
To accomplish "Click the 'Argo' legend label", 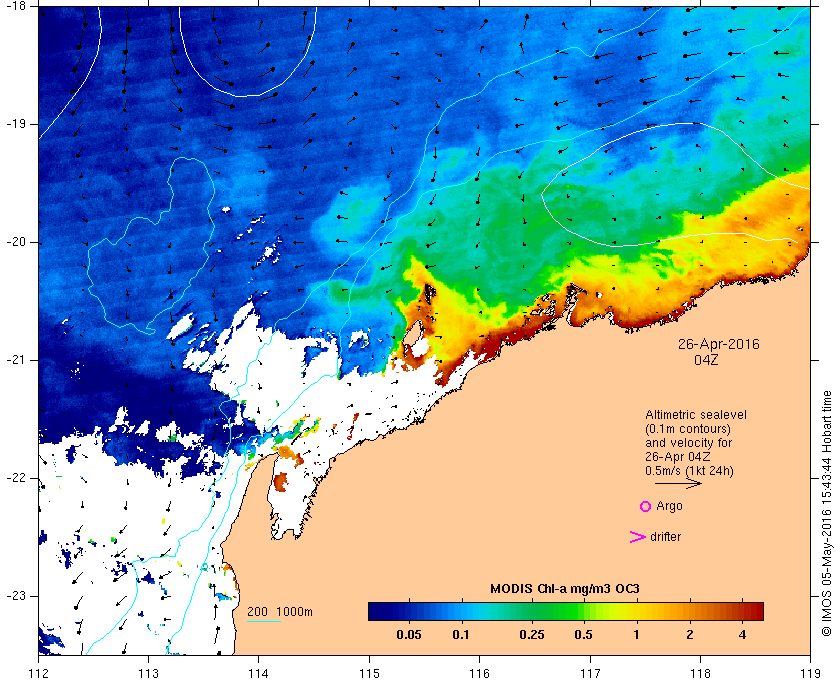I will pos(669,506).
